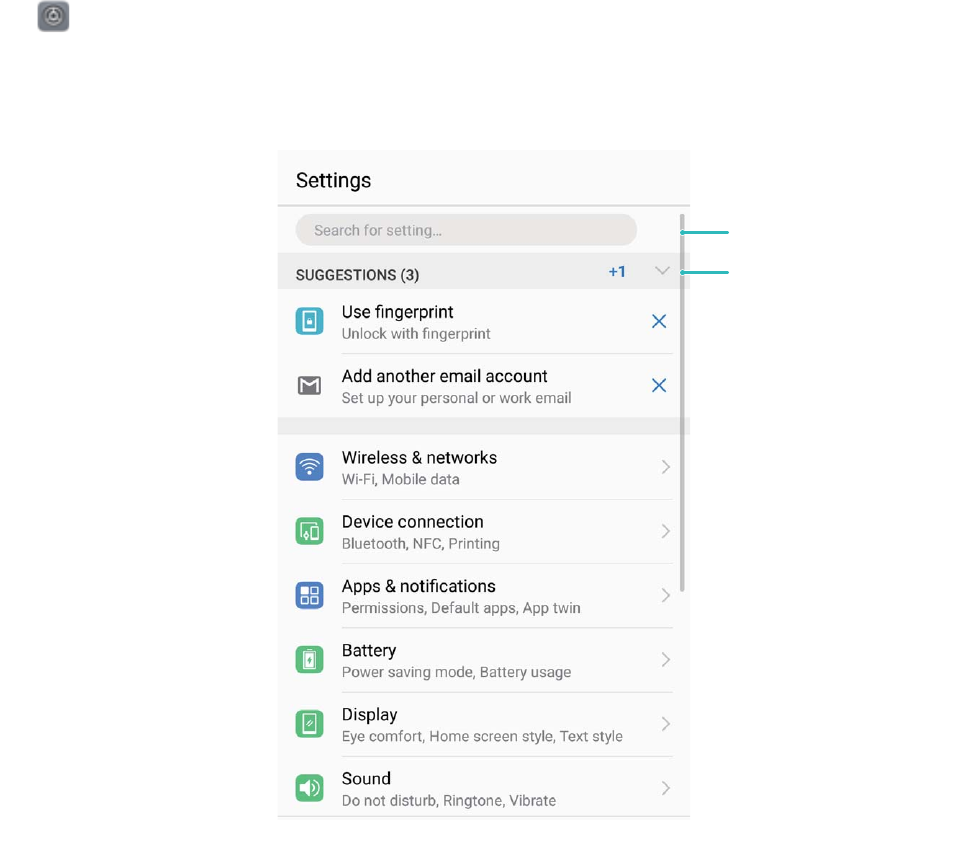The height and width of the screenshot is (848, 961).
Task: Open Device connection settings entry
Action: (484, 532)
